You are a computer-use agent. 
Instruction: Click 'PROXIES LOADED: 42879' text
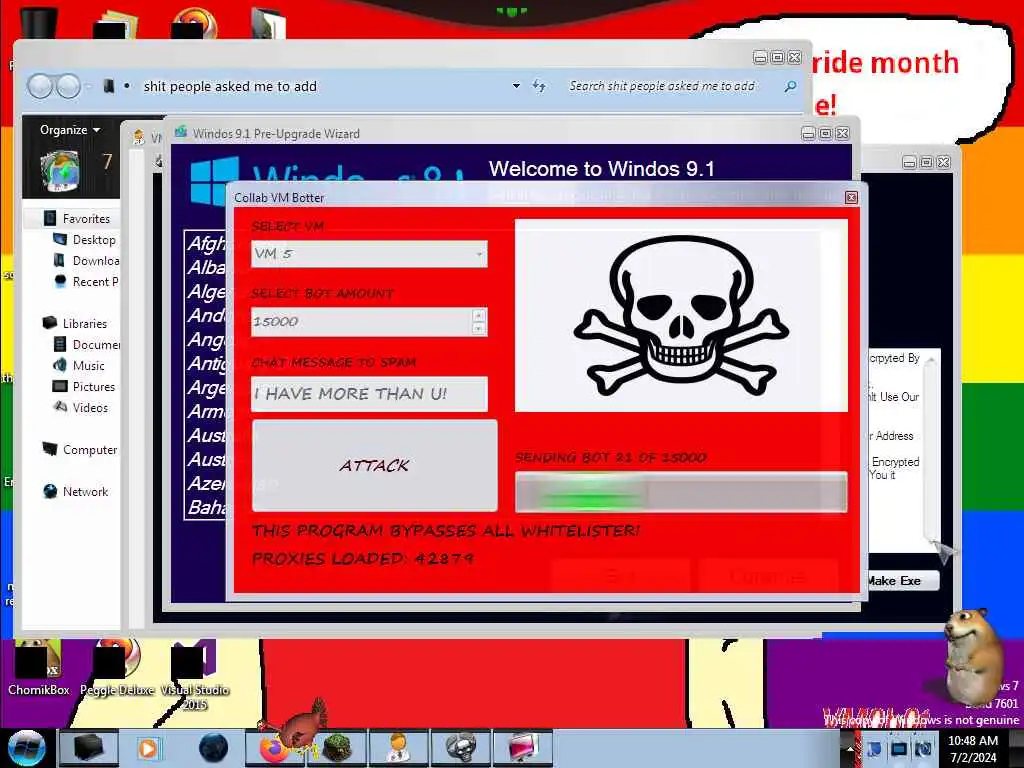coord(362,558)
